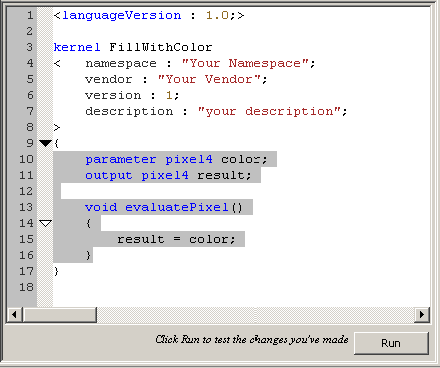Click the horizontal scrollbar left arrow
This screenshot has width=440, height=368.
point(14,314)
